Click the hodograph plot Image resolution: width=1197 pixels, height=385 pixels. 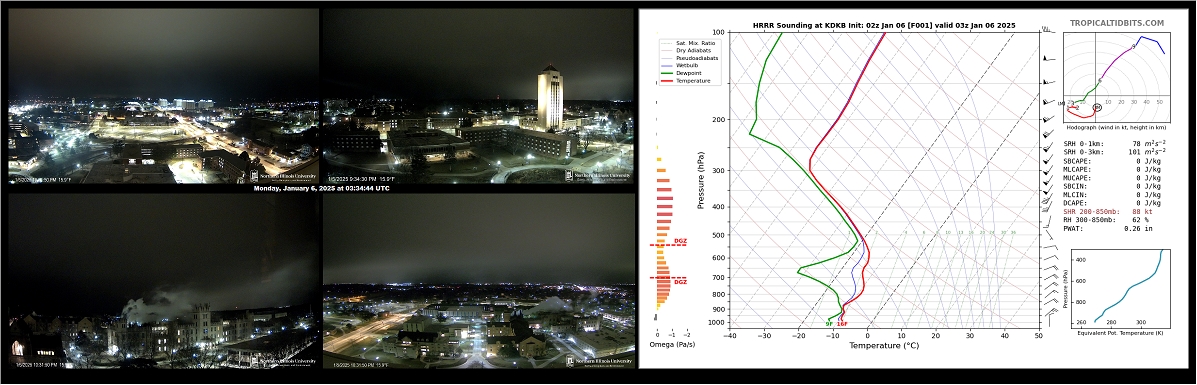1116,78
